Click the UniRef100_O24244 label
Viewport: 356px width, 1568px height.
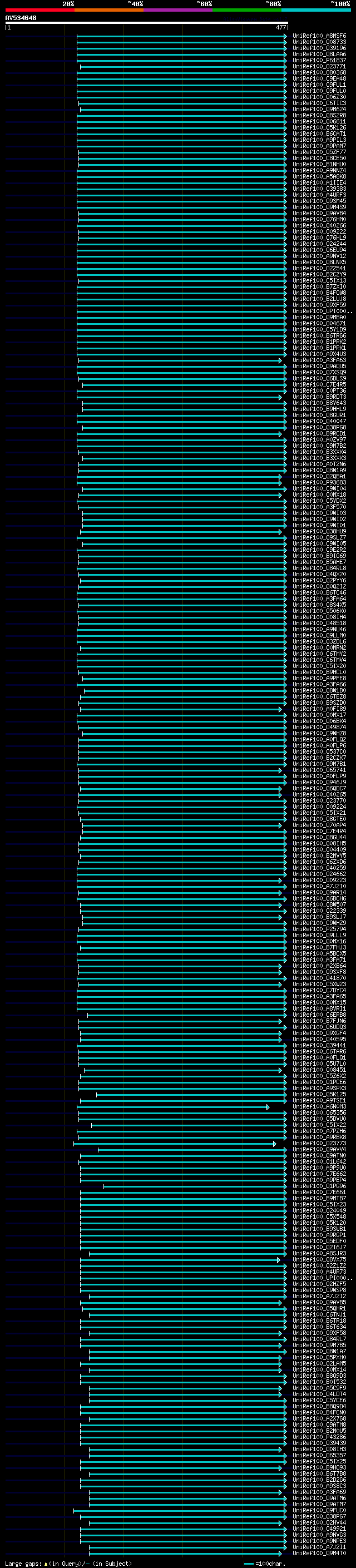[x=319, y=244]
